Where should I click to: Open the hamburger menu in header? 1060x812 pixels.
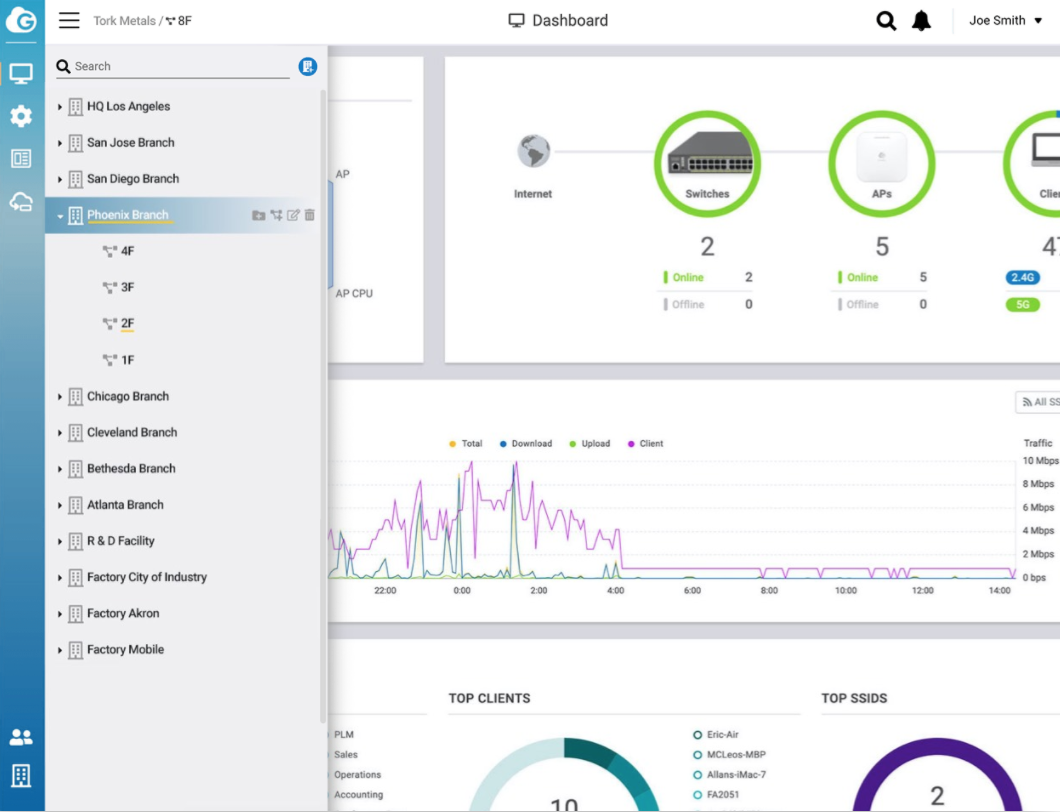pos(69,20)
